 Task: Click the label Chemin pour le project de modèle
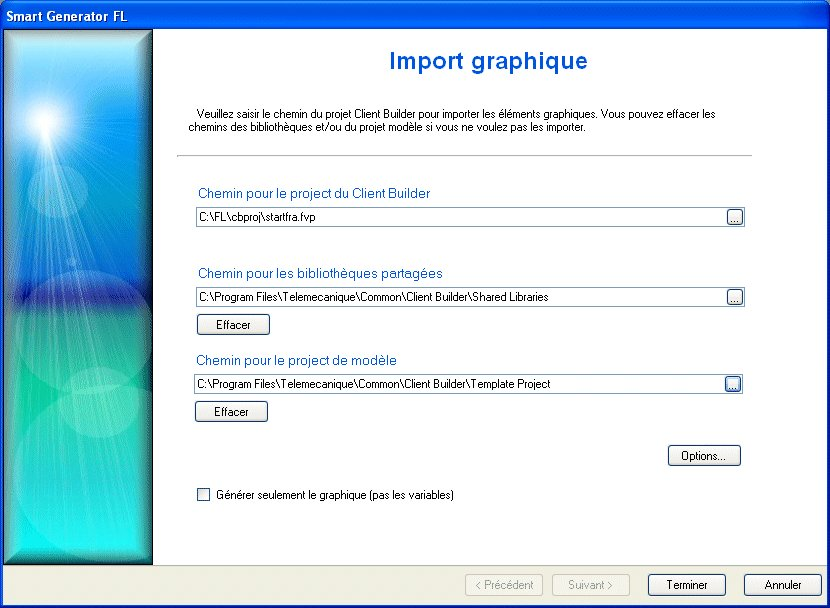click(x=296, y=360)
